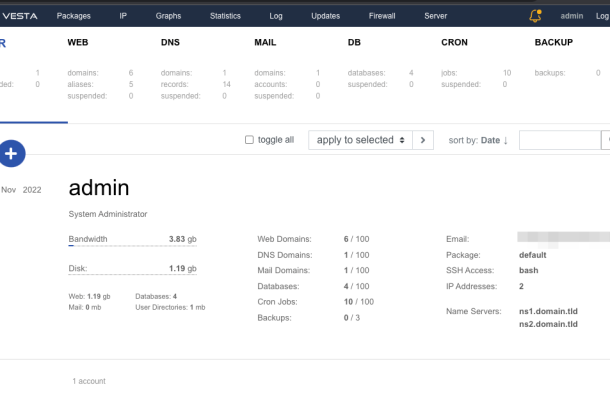The image size is (610, 396).
Task: Check the toggle all checkbox
Action: click(x=249, y=140)
